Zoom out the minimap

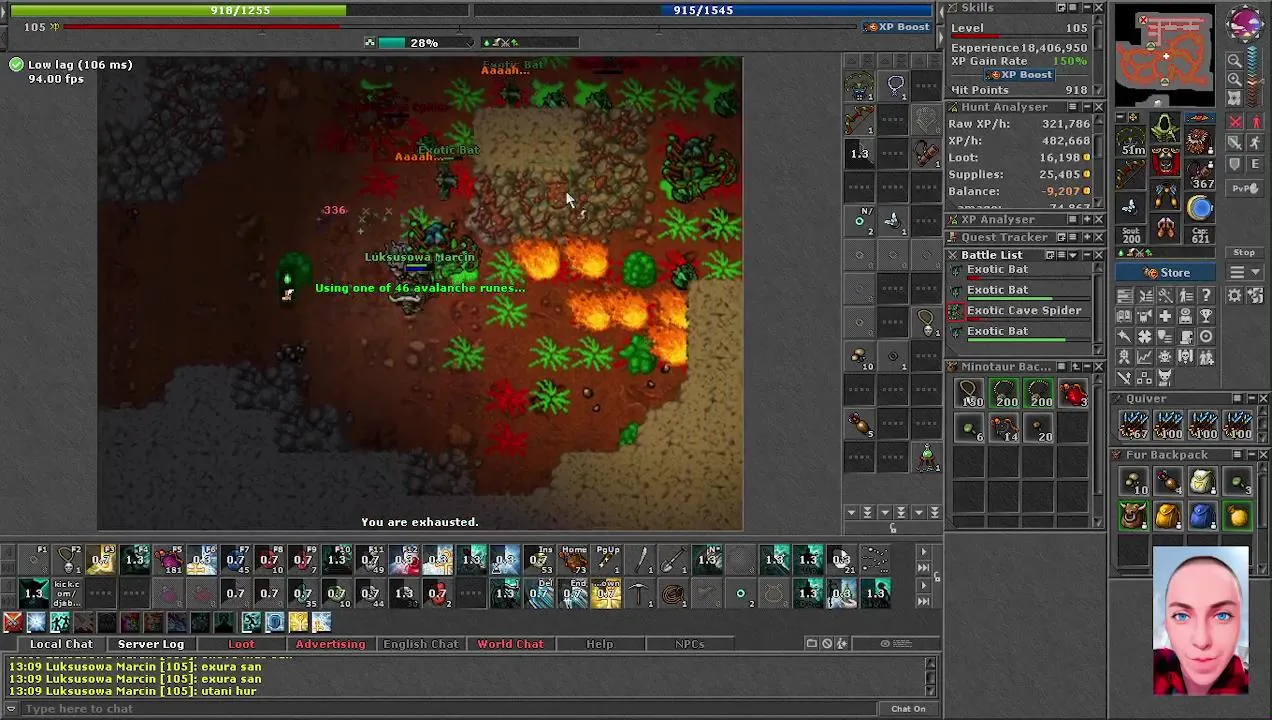(1235, 60)
